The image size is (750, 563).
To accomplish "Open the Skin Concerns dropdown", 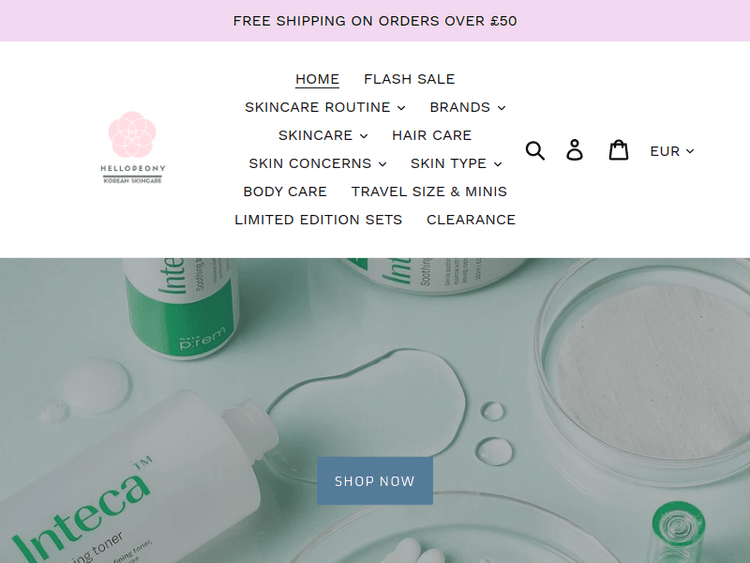I will point(317,164).
